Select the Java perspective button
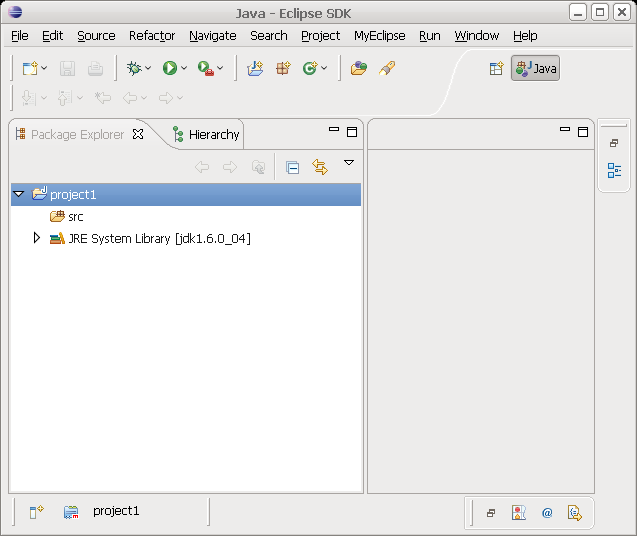 pos(536,68)
